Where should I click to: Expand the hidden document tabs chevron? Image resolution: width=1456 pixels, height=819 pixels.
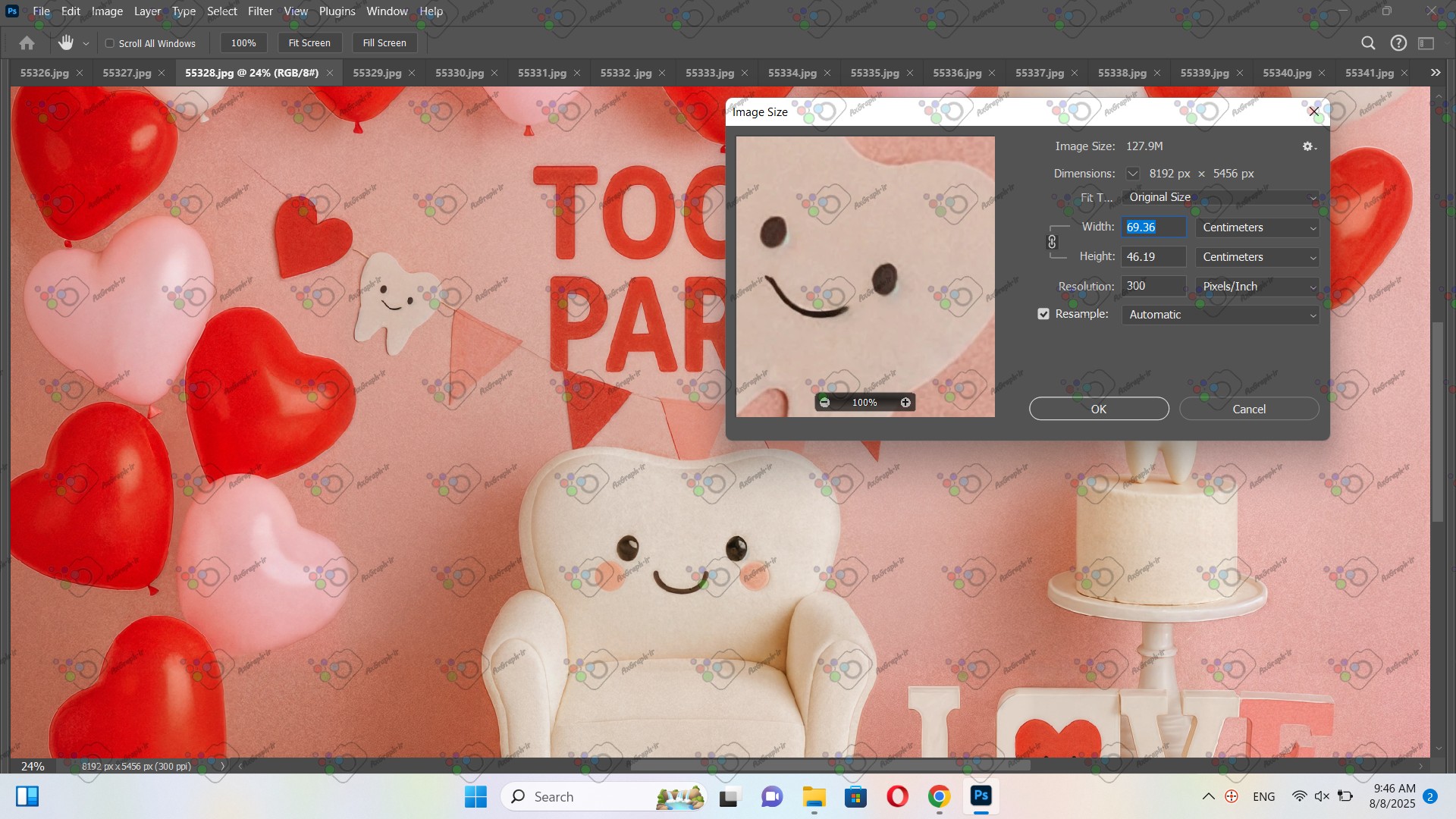point(1436,73)
